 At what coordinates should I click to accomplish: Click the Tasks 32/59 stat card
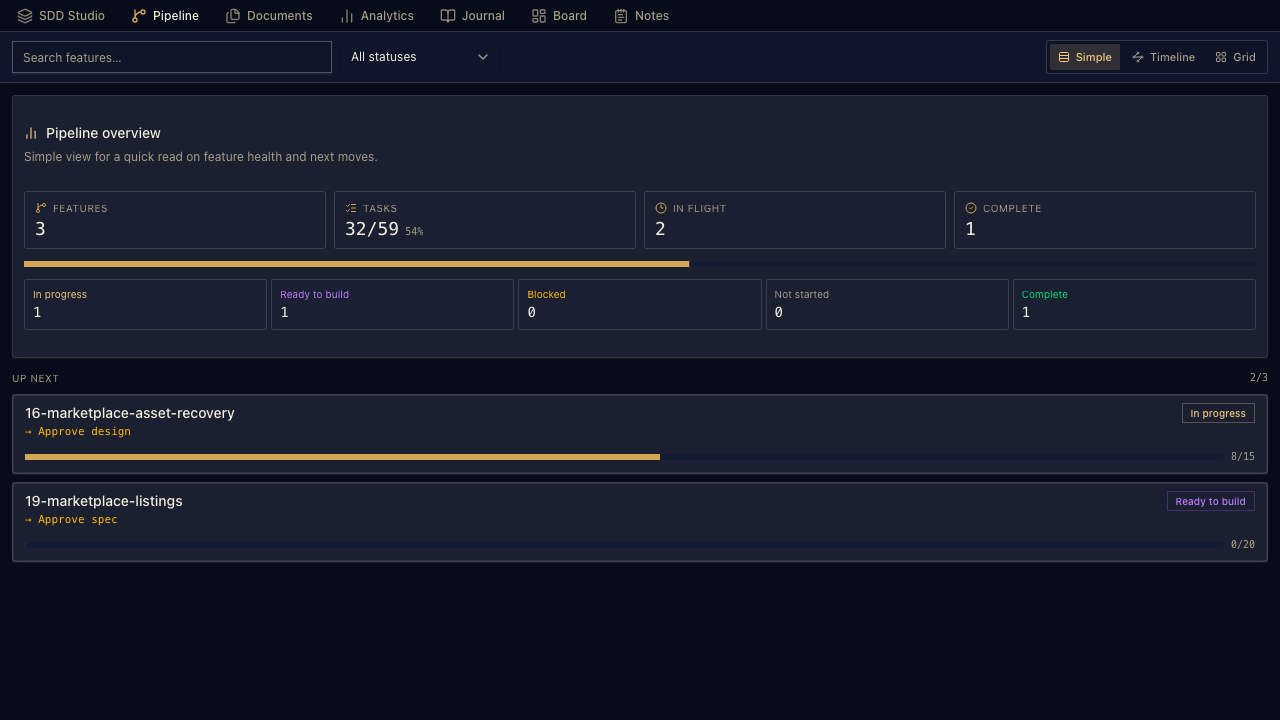click(x=485, y=220)
